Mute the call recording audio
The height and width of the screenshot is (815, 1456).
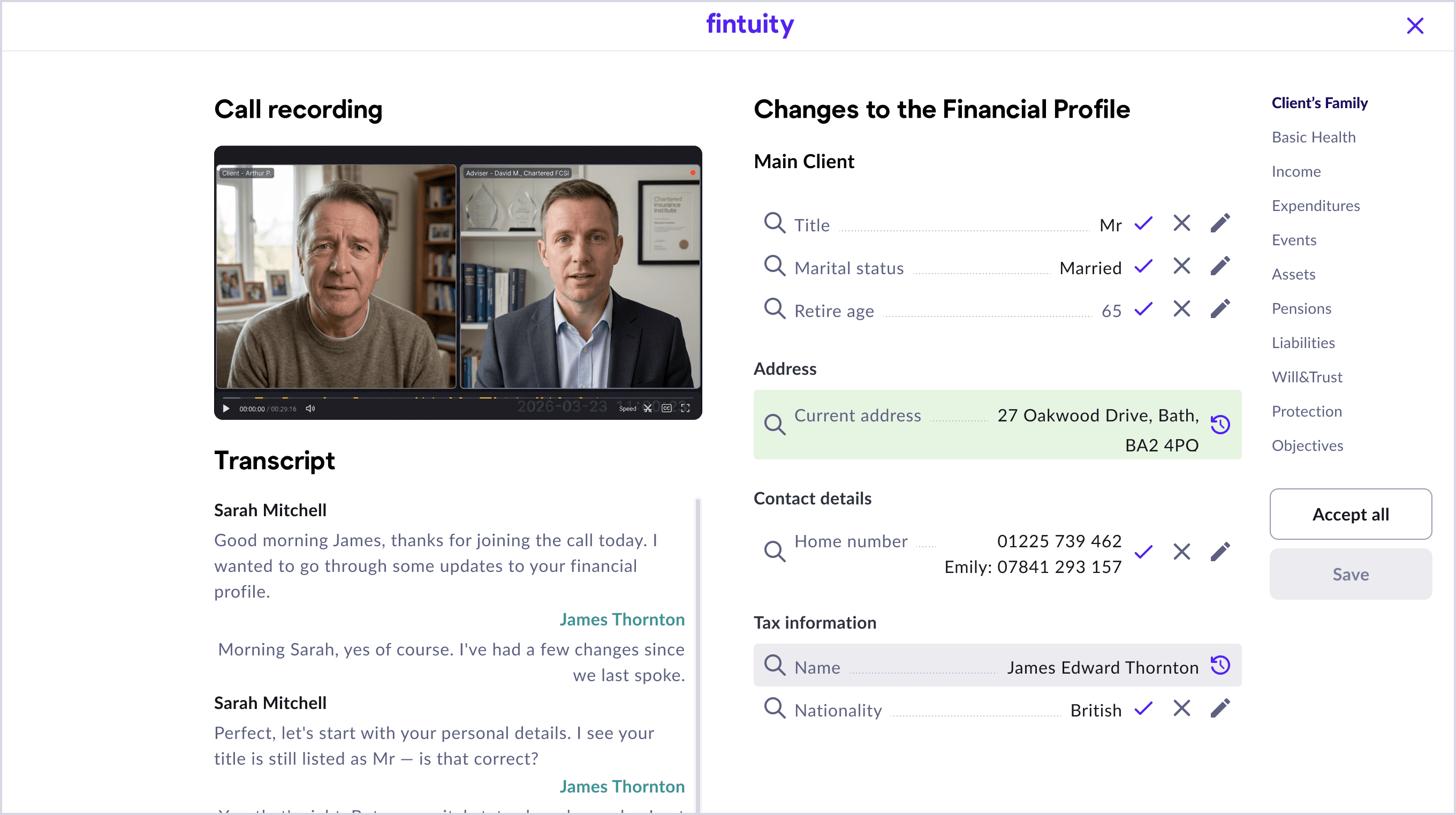[x=310, y=409]
